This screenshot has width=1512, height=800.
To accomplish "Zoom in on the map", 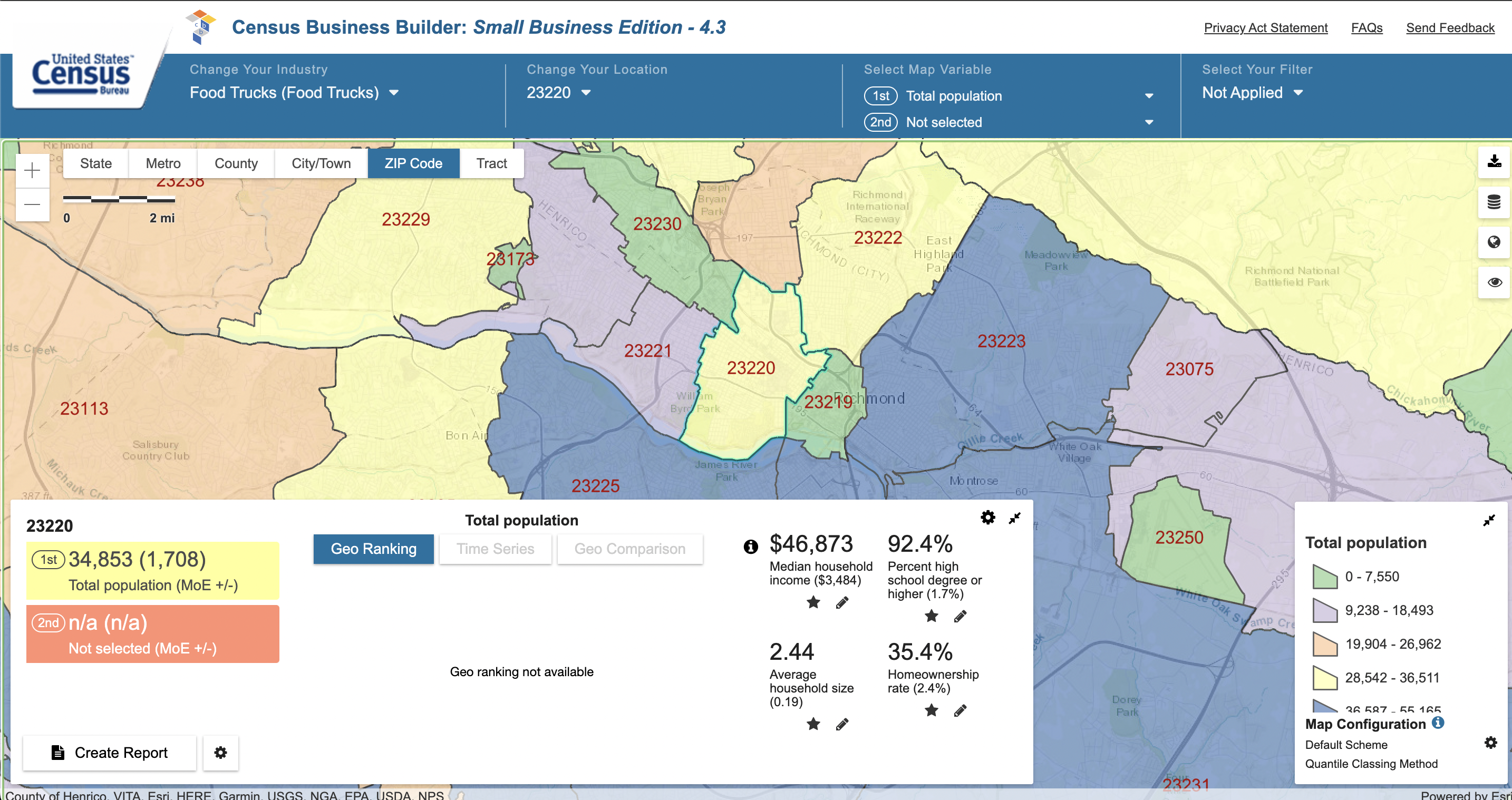I will pyautogui.click(x=32, y=171).
